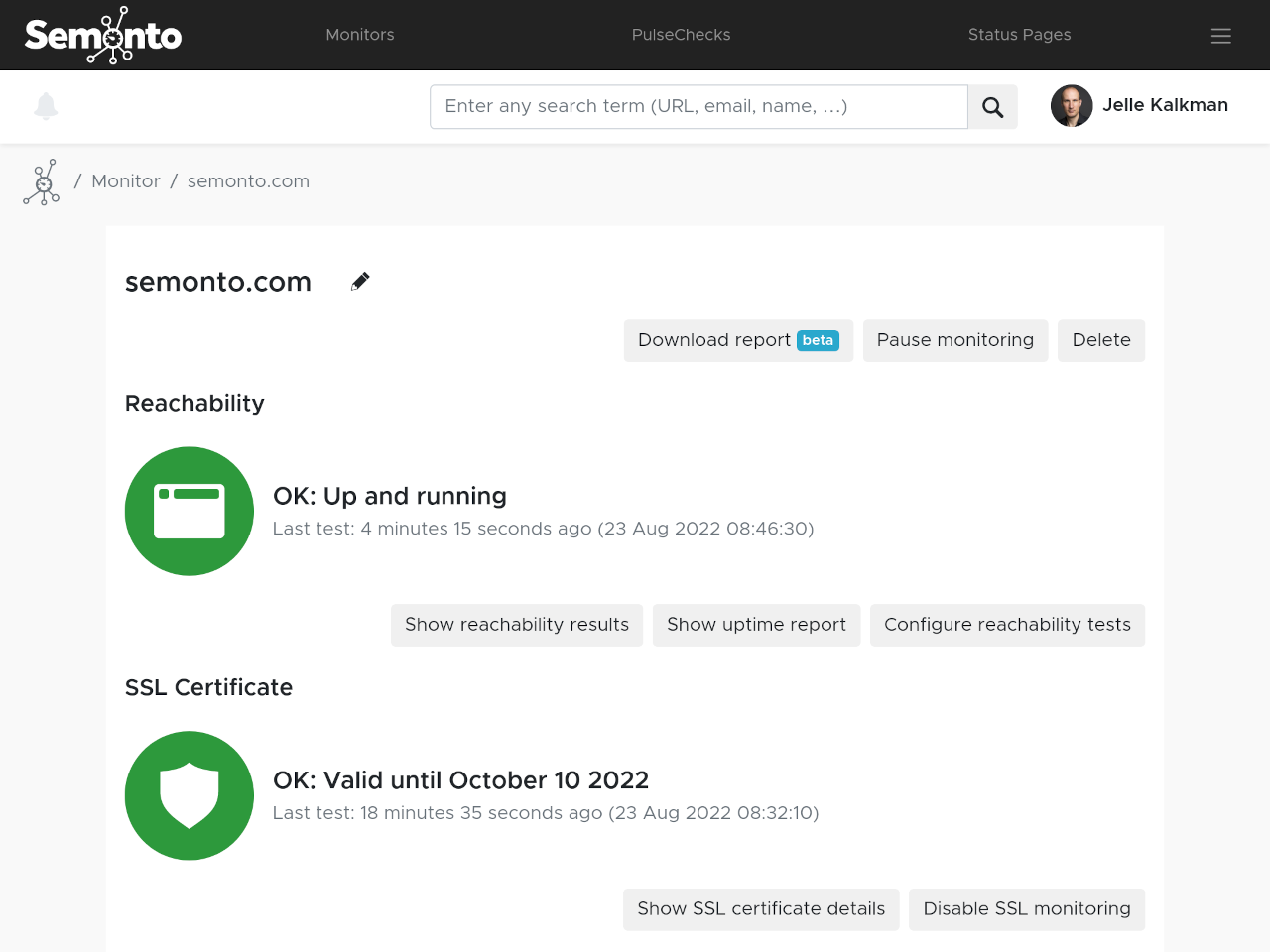Viewport: 1270px width, 952px height.
Task: Open notifications bell
Action: [x=46, y=106]
